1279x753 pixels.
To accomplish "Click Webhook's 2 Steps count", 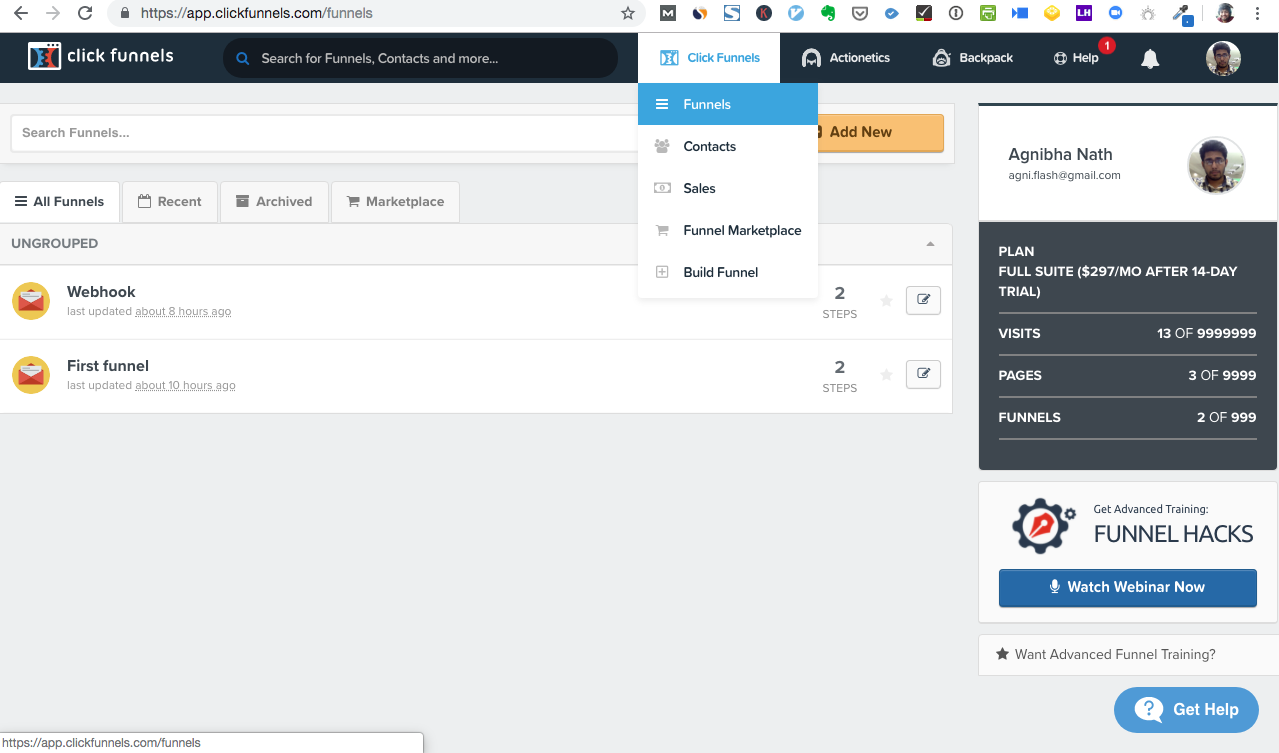I will (x=840, y=301).
